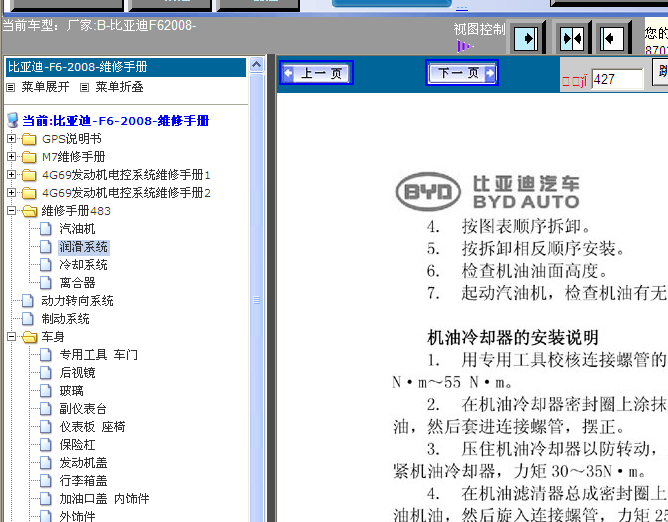
Task: Open the 加油口盖 内饰件 page
Action: (x=104, y=498)
